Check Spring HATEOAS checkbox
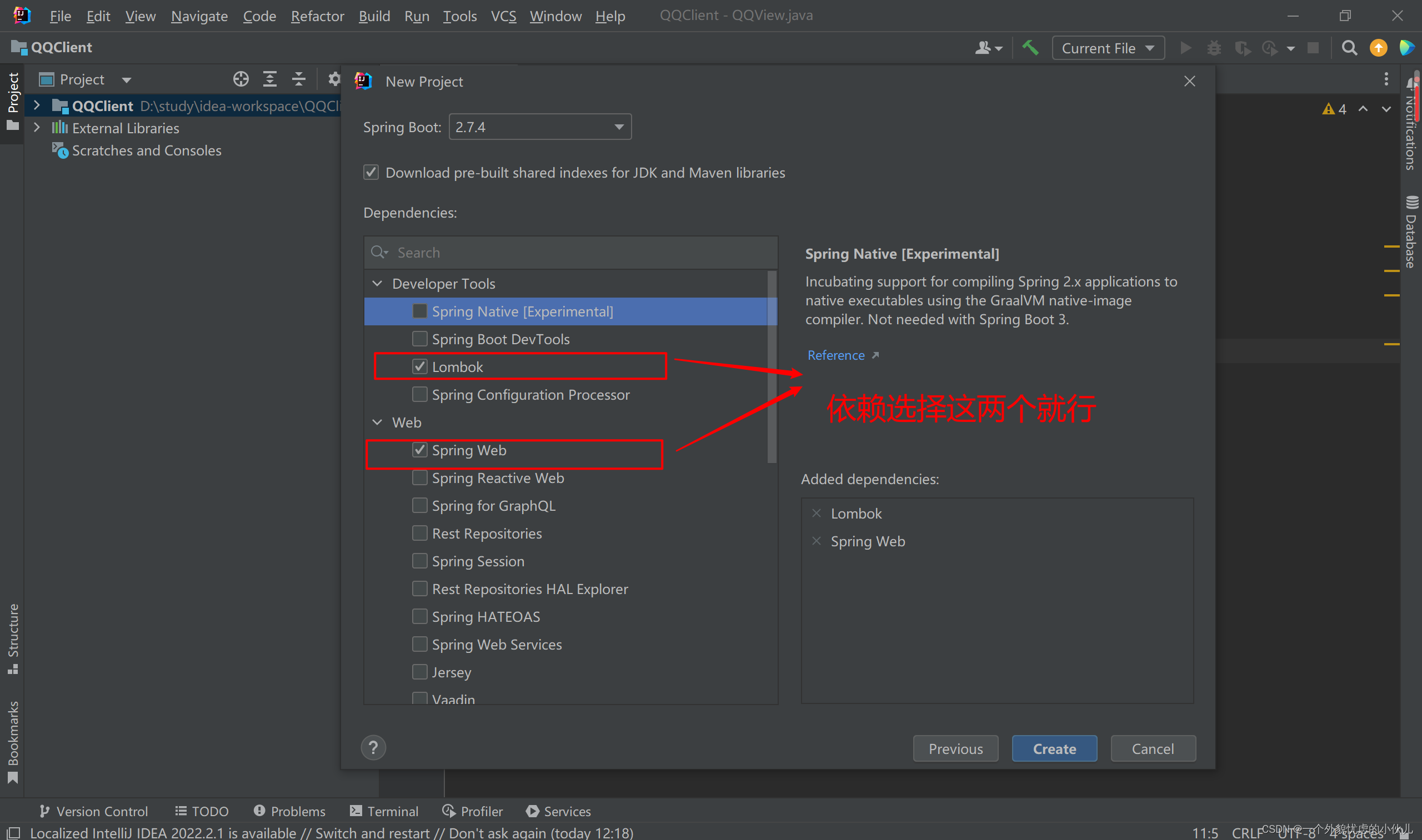The width and height of the screenshot is (1422, 840). click(419, 616)
